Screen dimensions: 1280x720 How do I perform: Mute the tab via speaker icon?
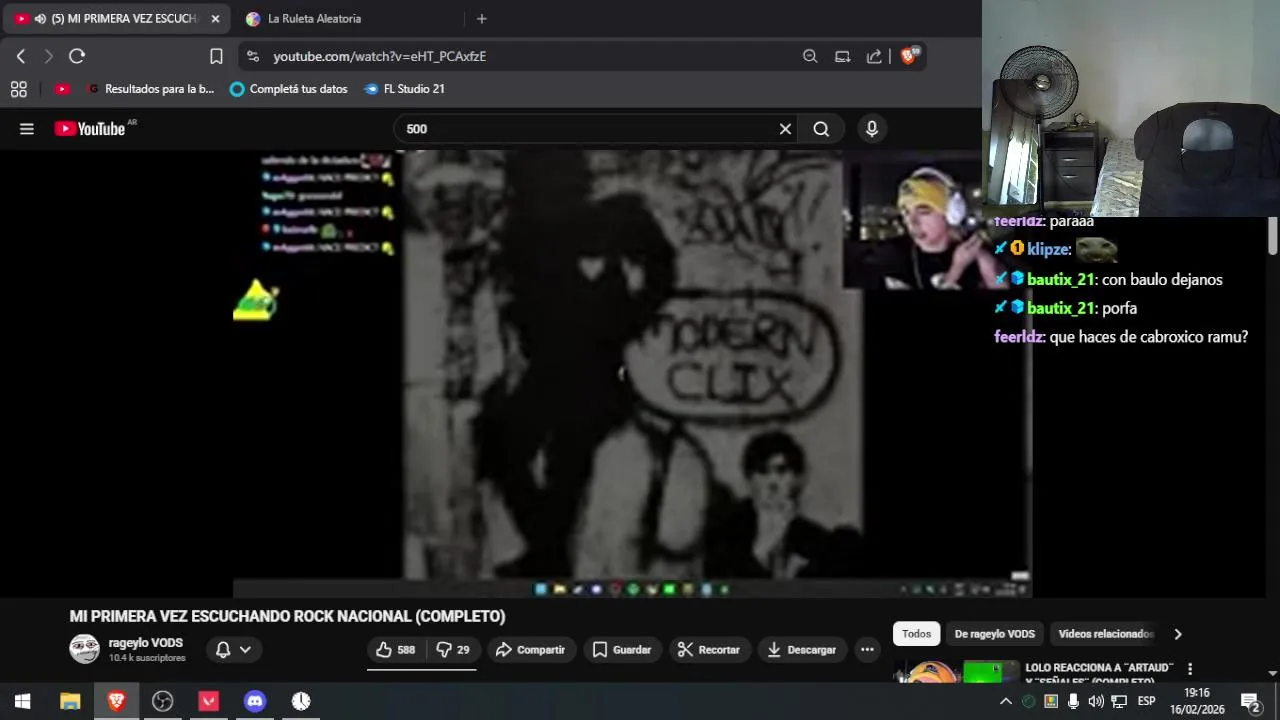(x=40, y=19)
